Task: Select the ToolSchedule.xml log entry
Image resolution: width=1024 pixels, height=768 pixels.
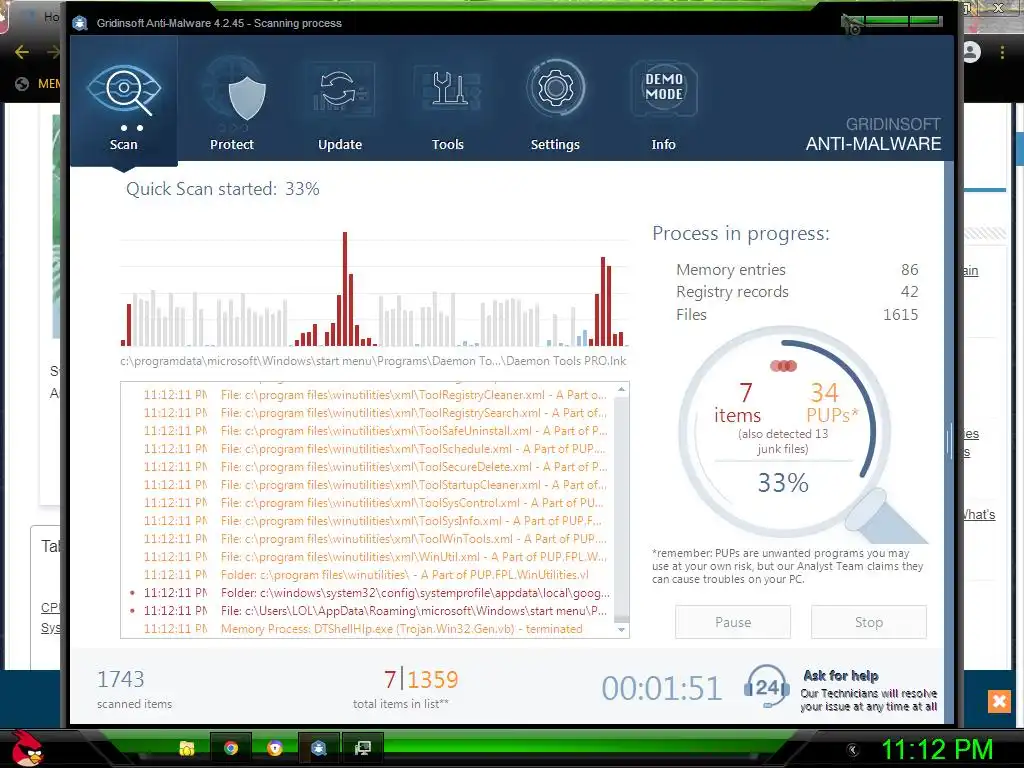Action: point(375,449)
